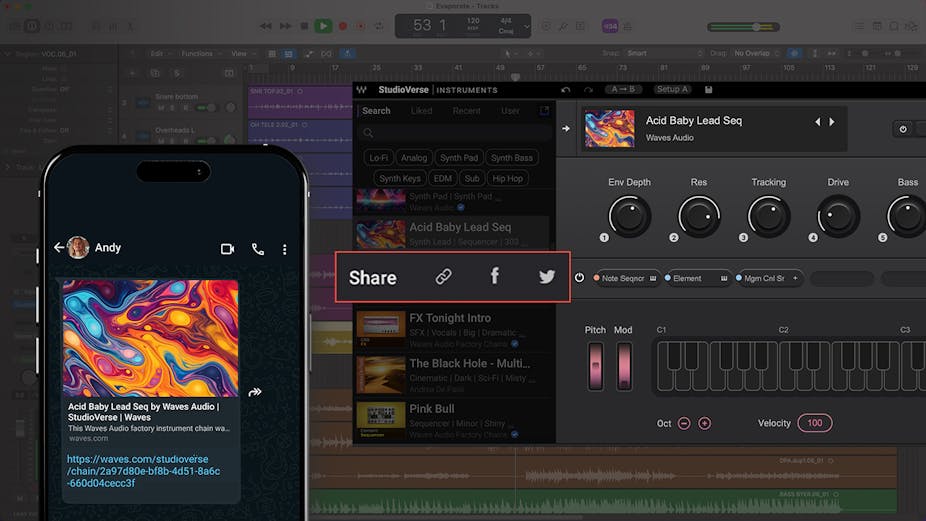
Task: Click the StudioVerse preset search field
Action: point(455,133)
